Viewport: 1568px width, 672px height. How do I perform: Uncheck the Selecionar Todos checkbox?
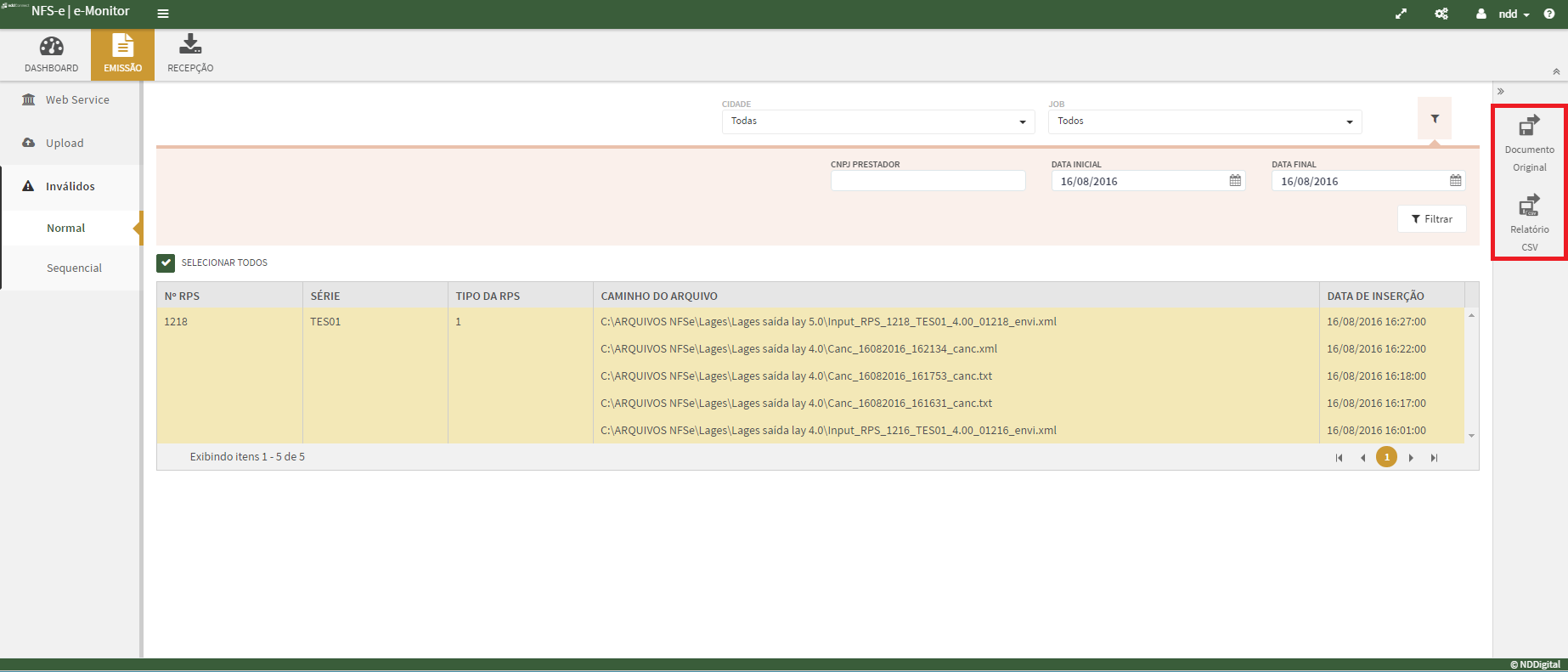point(166,263)
